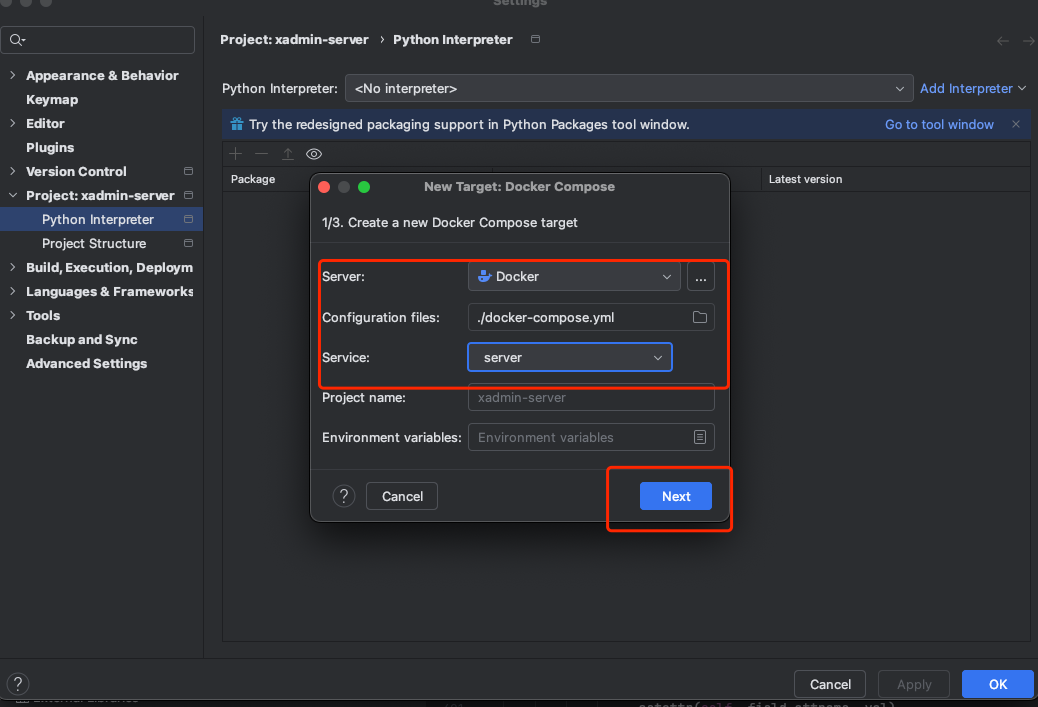1038x707 pixels.
Task: Open Add Interpreter menu
Action: [972, 88]
